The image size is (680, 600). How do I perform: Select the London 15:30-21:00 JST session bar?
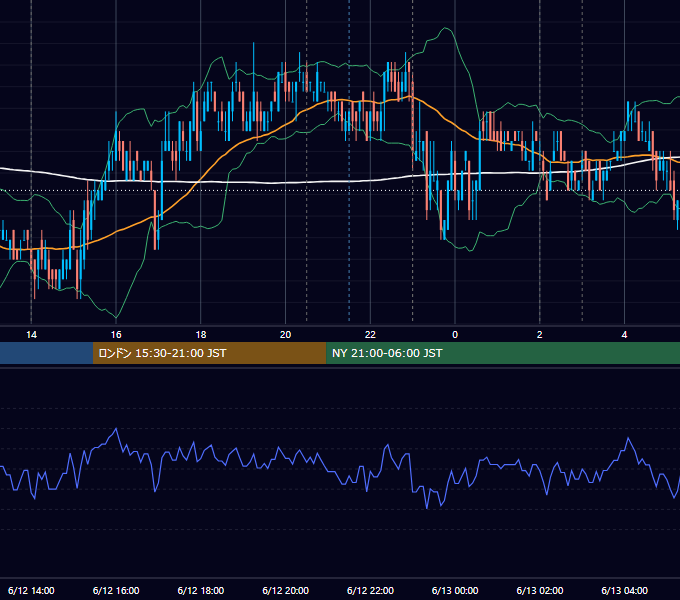(209, 353)
